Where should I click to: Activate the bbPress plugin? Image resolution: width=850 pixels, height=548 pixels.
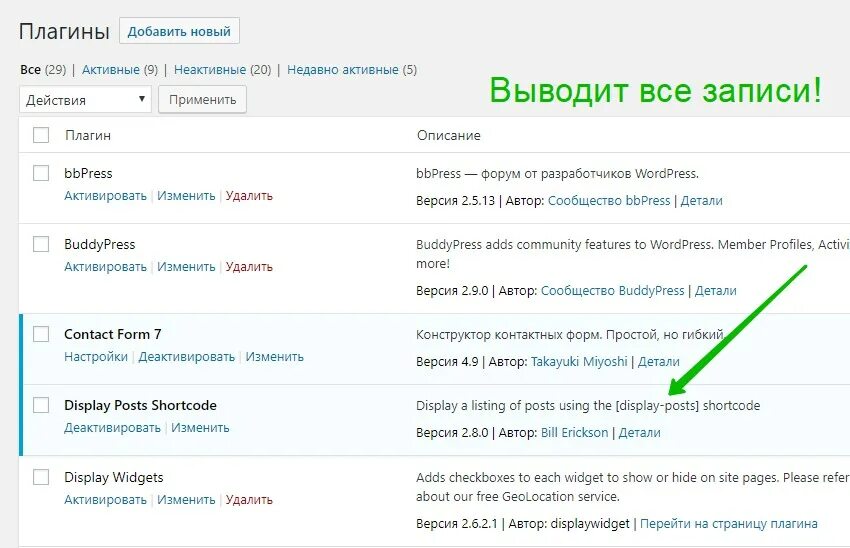click(105, 196)
